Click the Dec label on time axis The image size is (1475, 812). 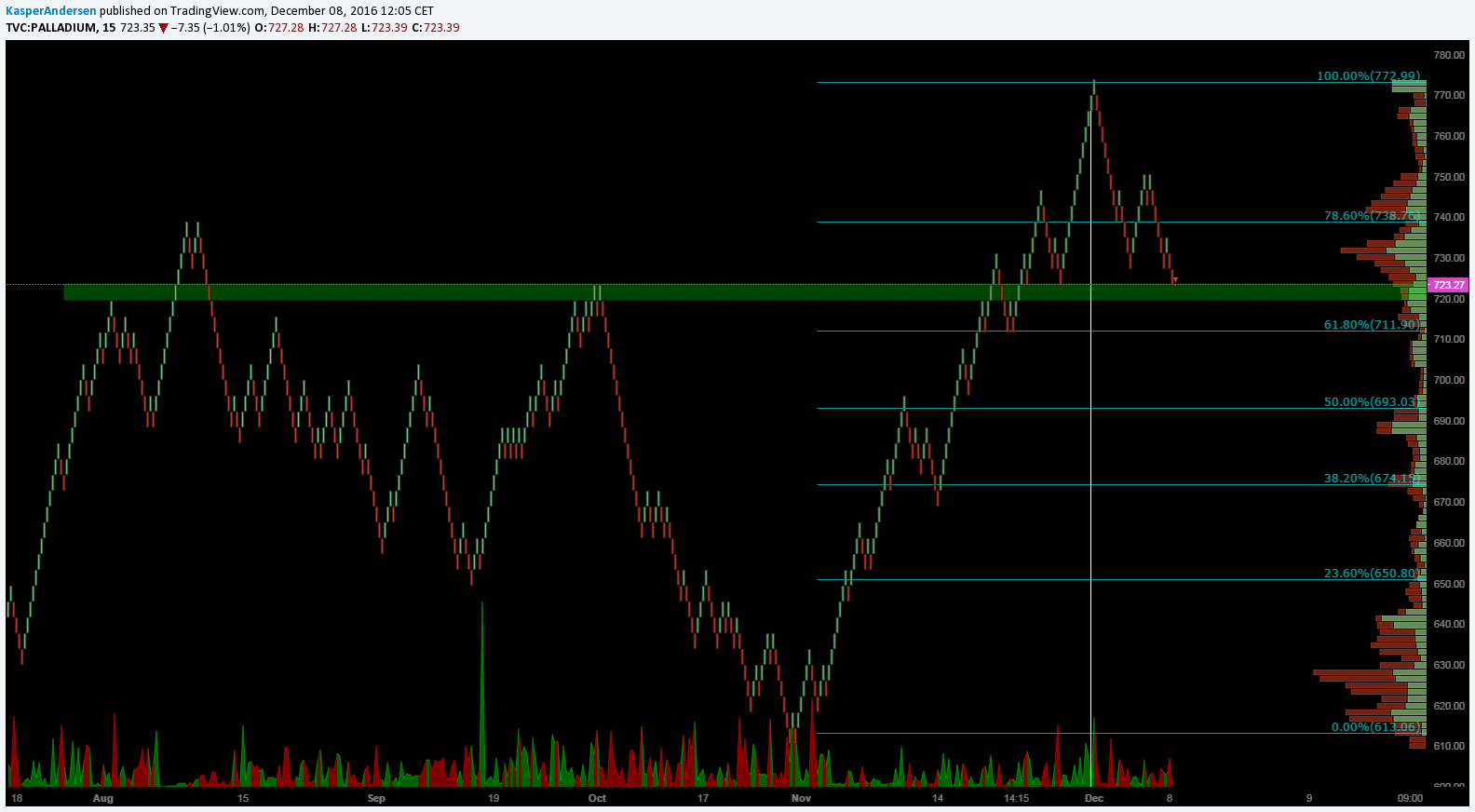1094,798
